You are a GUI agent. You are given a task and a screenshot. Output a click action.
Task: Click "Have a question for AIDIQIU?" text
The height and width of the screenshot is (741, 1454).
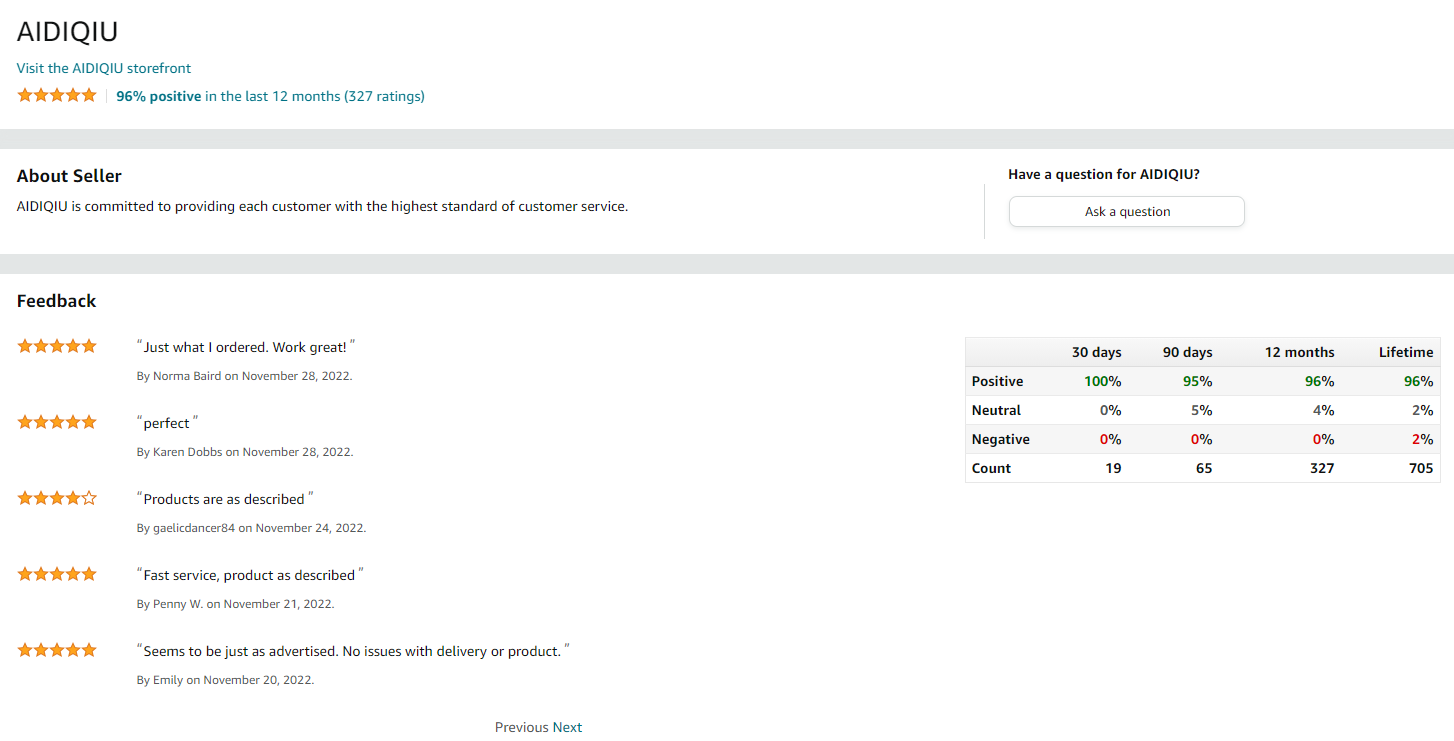click(1104, 174)
